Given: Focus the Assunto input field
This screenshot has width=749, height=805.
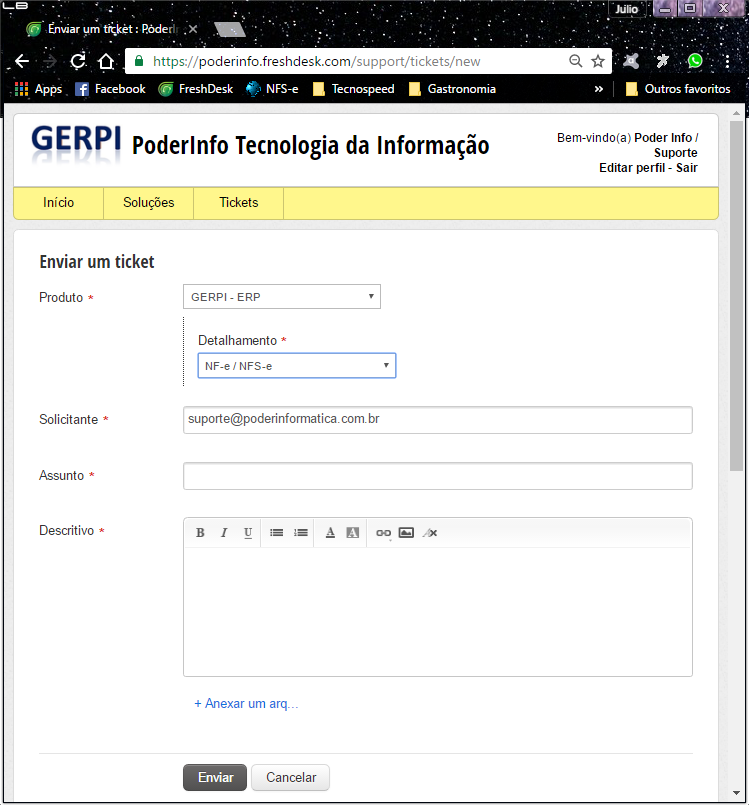Looking at the screenshot, I should click(x=438, y=476).
